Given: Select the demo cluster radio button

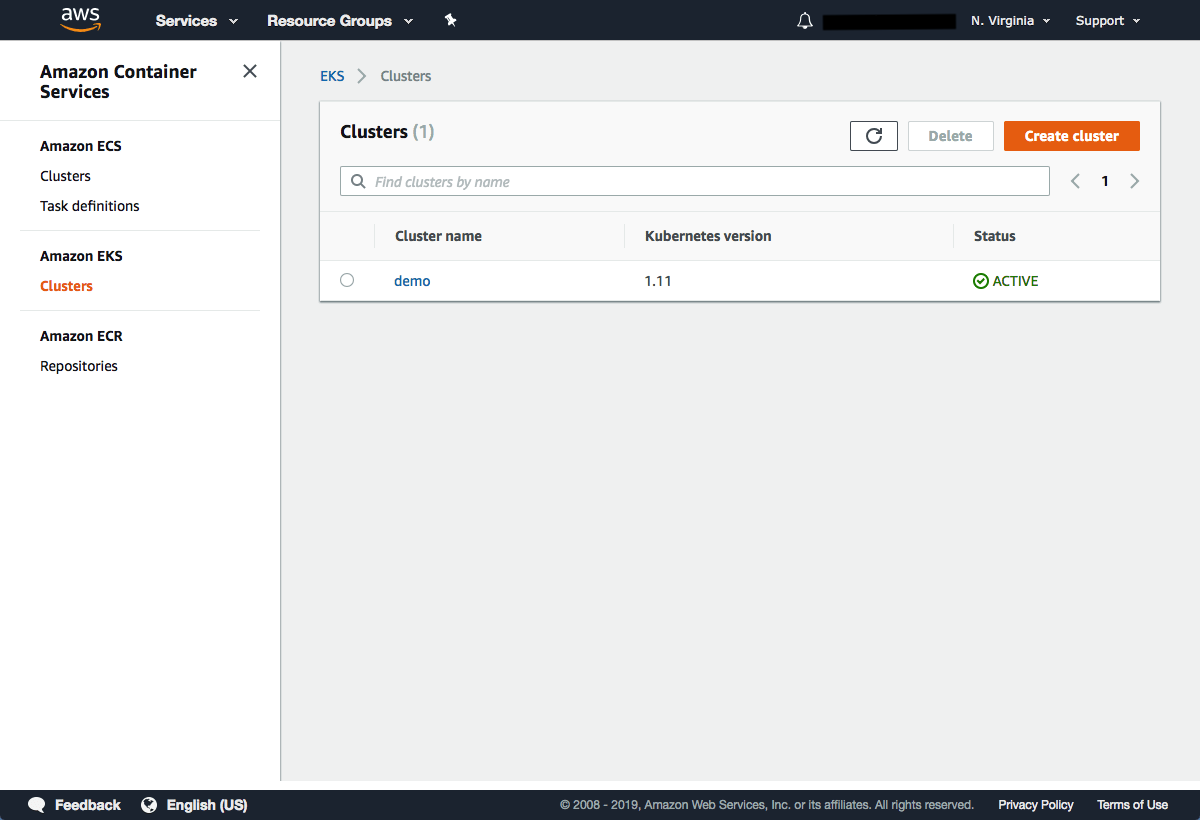Looking at the screenshot, I should coord(347,280).
